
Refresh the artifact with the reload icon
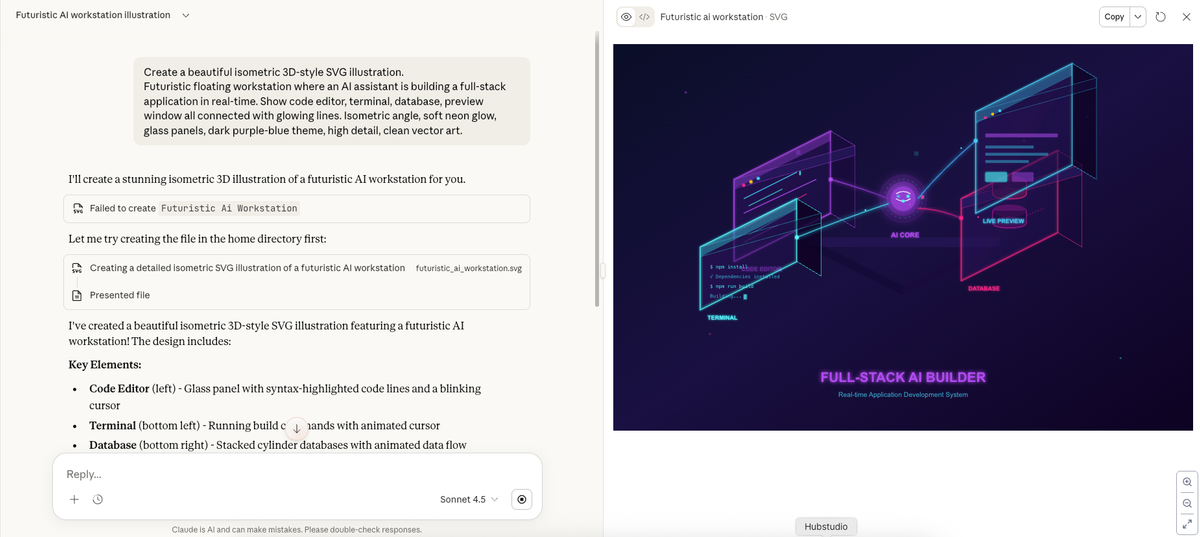[1161, 17]
